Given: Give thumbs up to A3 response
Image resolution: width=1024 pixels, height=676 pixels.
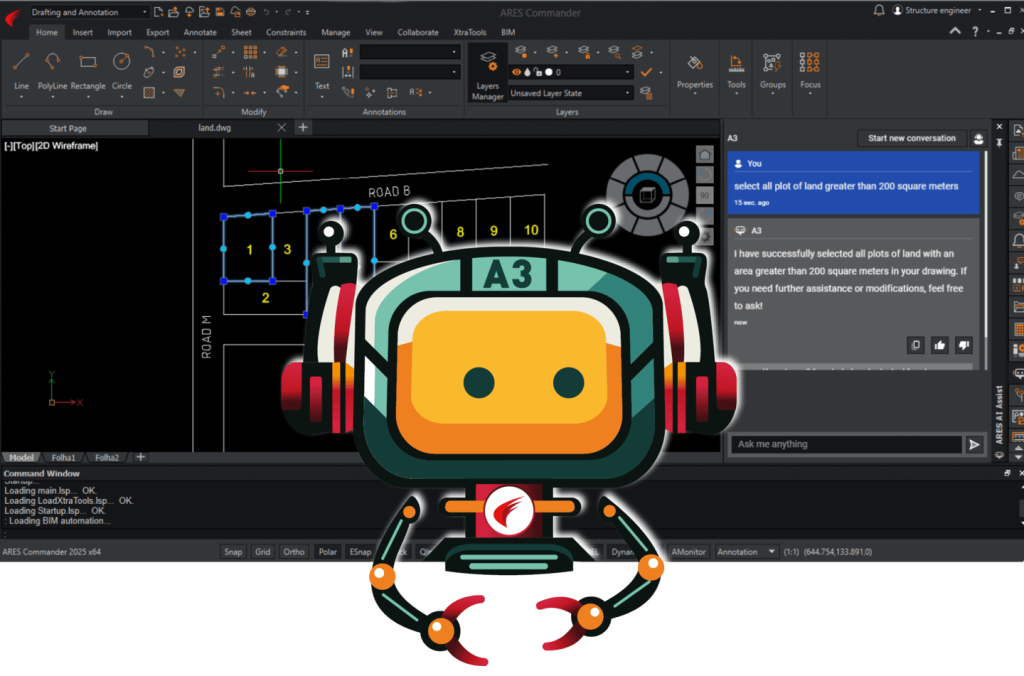Looking at the screenshot, I should [940, 345].
